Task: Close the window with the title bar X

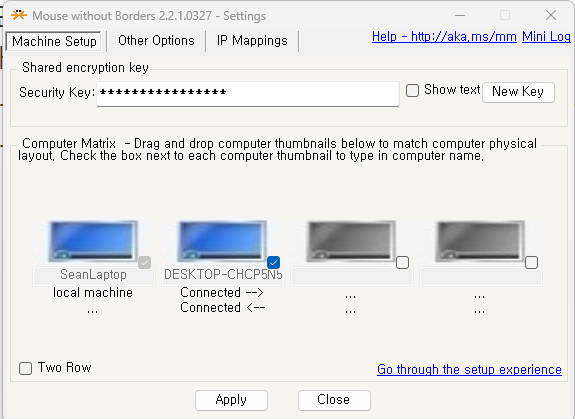Action: tap(551, 15)
